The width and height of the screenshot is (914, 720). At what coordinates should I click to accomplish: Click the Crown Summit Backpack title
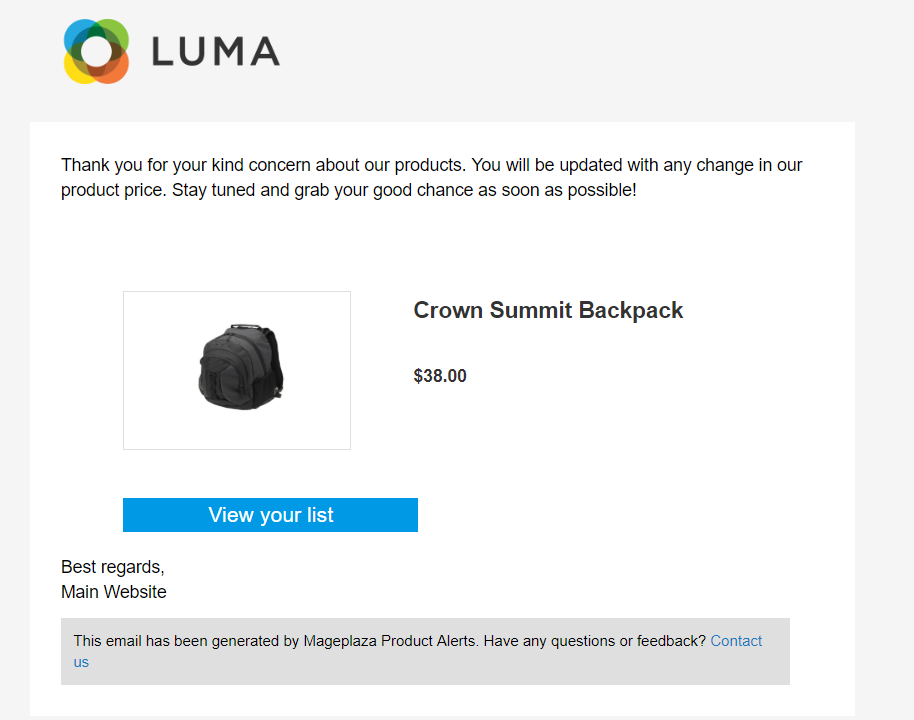tap(548, 310)
